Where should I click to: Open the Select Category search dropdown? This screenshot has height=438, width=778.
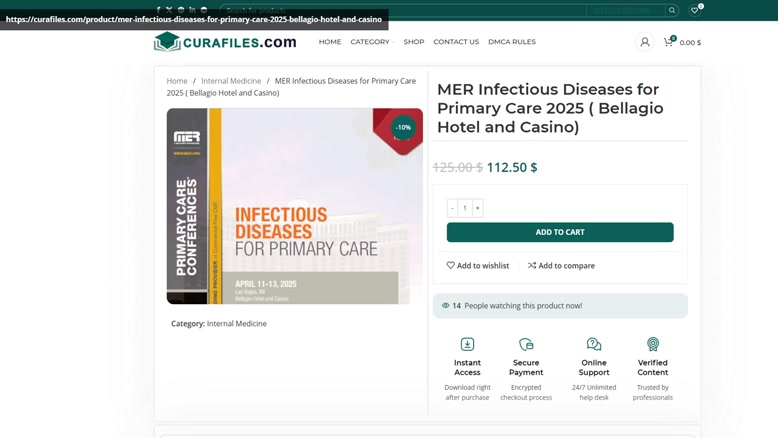click(x=625, y=10)
